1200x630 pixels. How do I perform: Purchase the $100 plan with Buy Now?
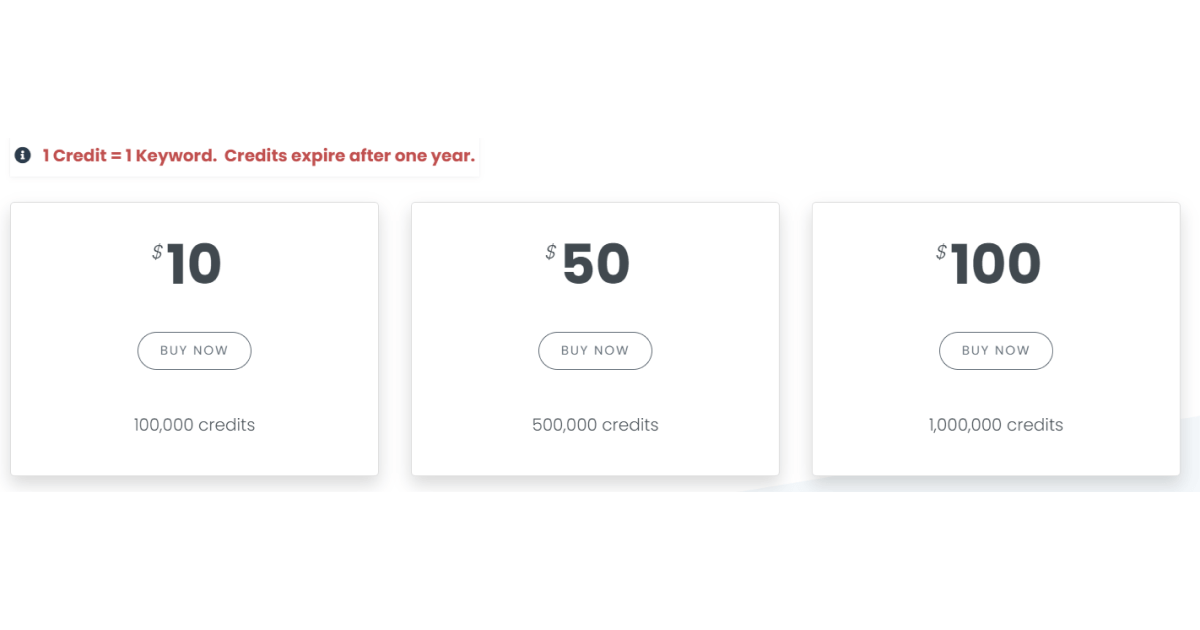click(995, 351)
